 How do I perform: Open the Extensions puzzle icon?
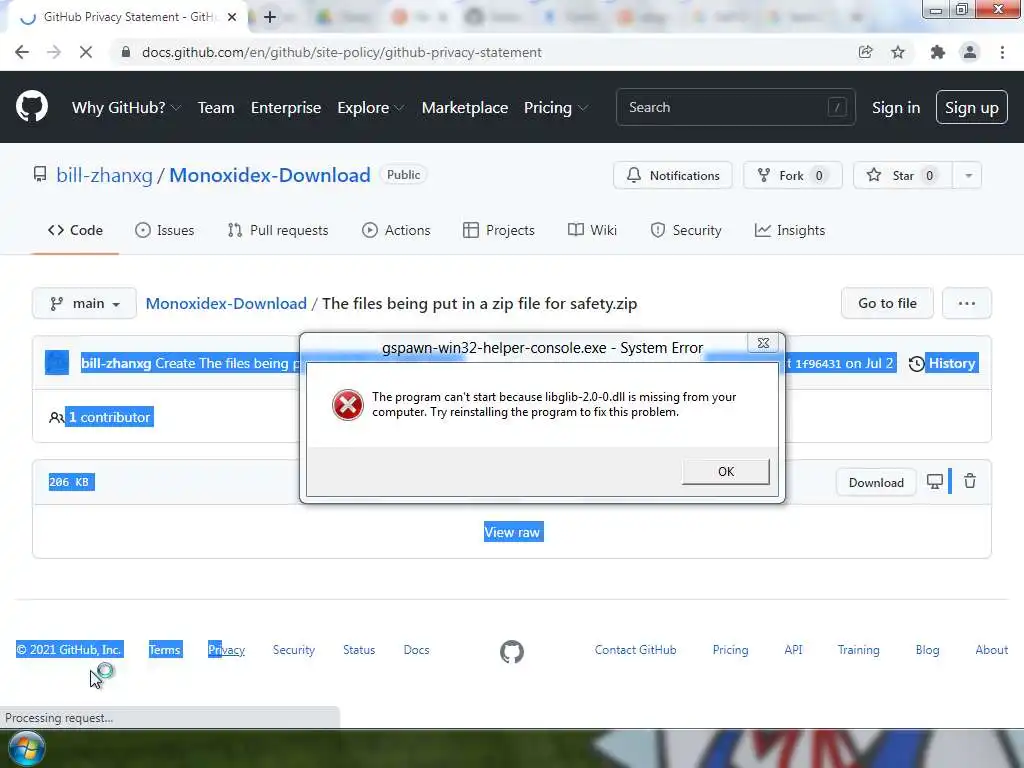pos(938,52)
